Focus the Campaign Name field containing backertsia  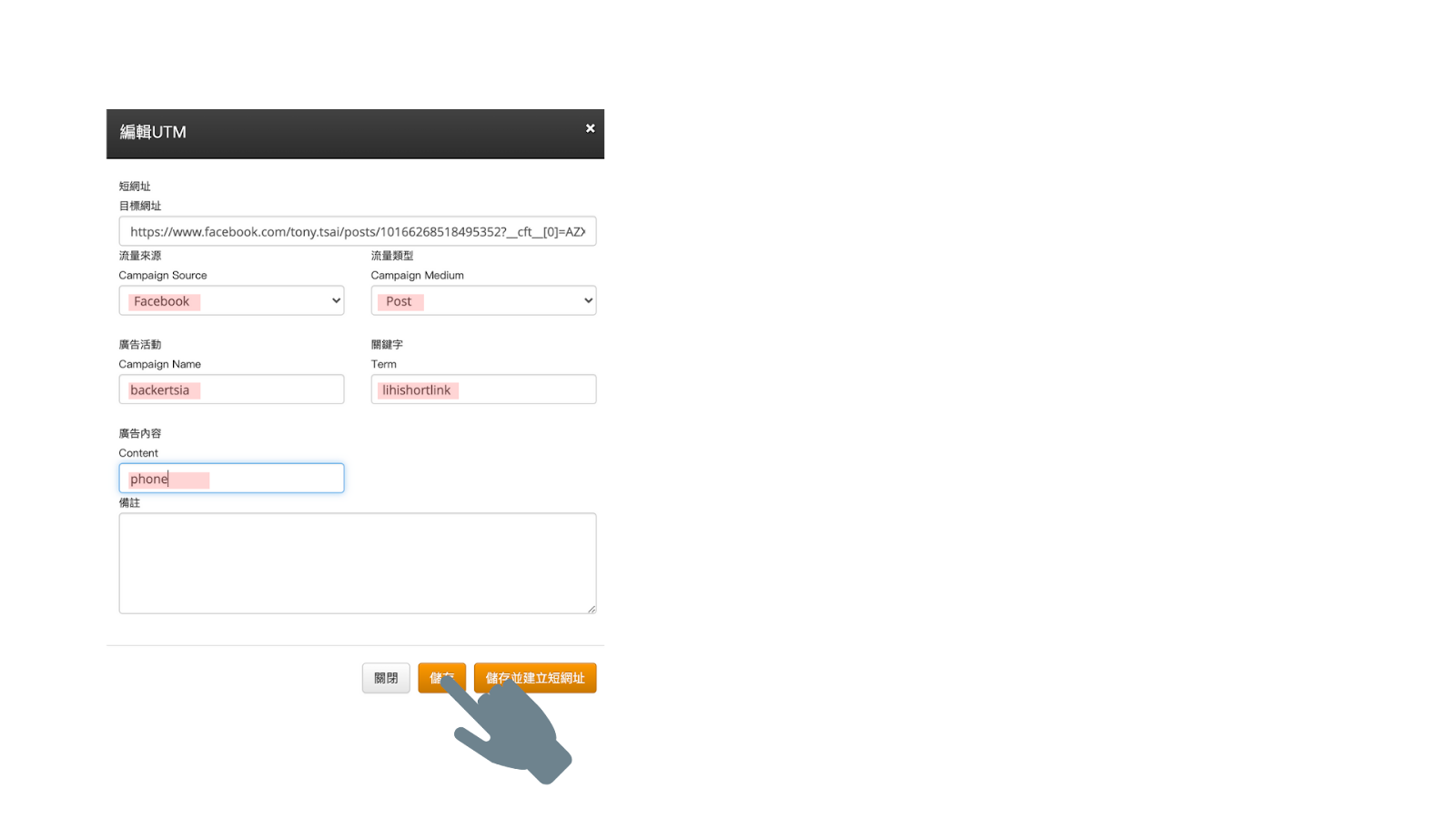(231, 389)
